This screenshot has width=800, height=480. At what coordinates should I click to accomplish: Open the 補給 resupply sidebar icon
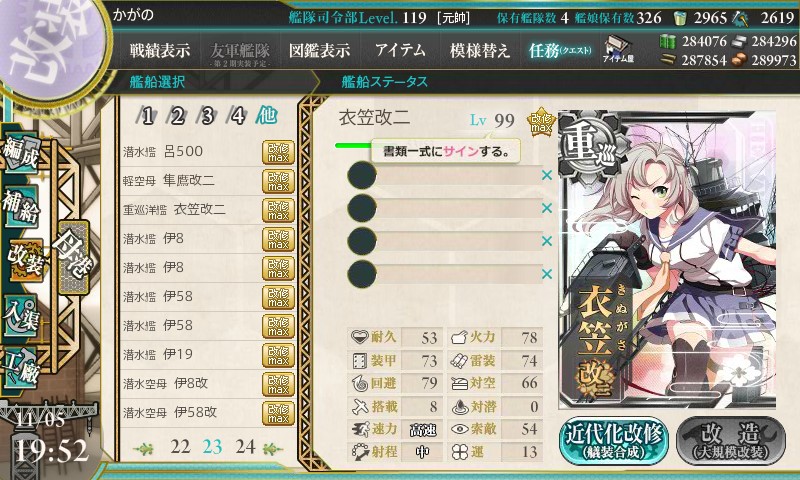[21, 205]
